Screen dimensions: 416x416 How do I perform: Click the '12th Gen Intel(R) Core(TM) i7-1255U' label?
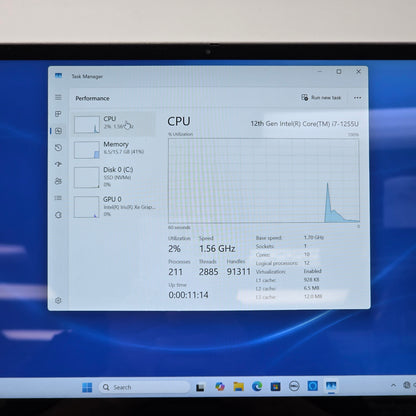click(x=305, y=124)
